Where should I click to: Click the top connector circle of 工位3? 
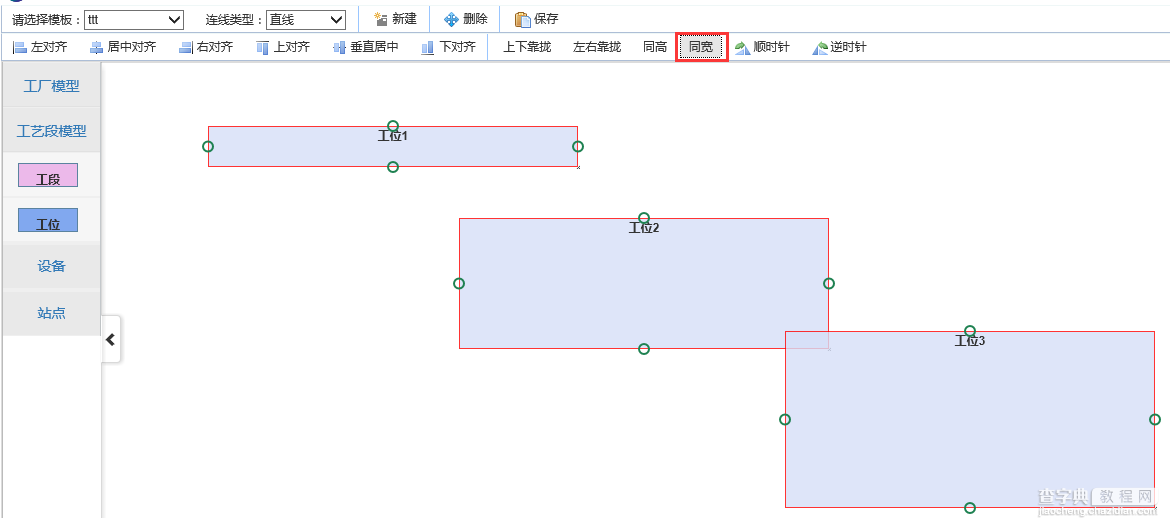(970, 331)
